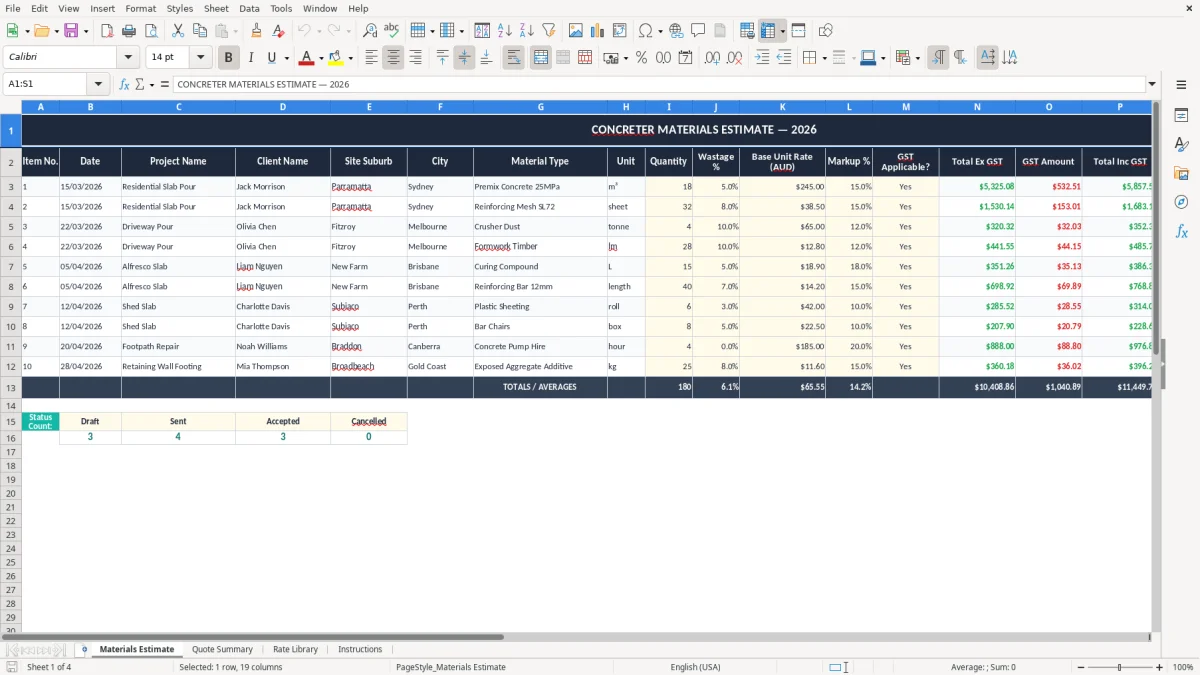1200x675 pixels.
Task: Expand the Font Name dropdown
Action: 128,58
